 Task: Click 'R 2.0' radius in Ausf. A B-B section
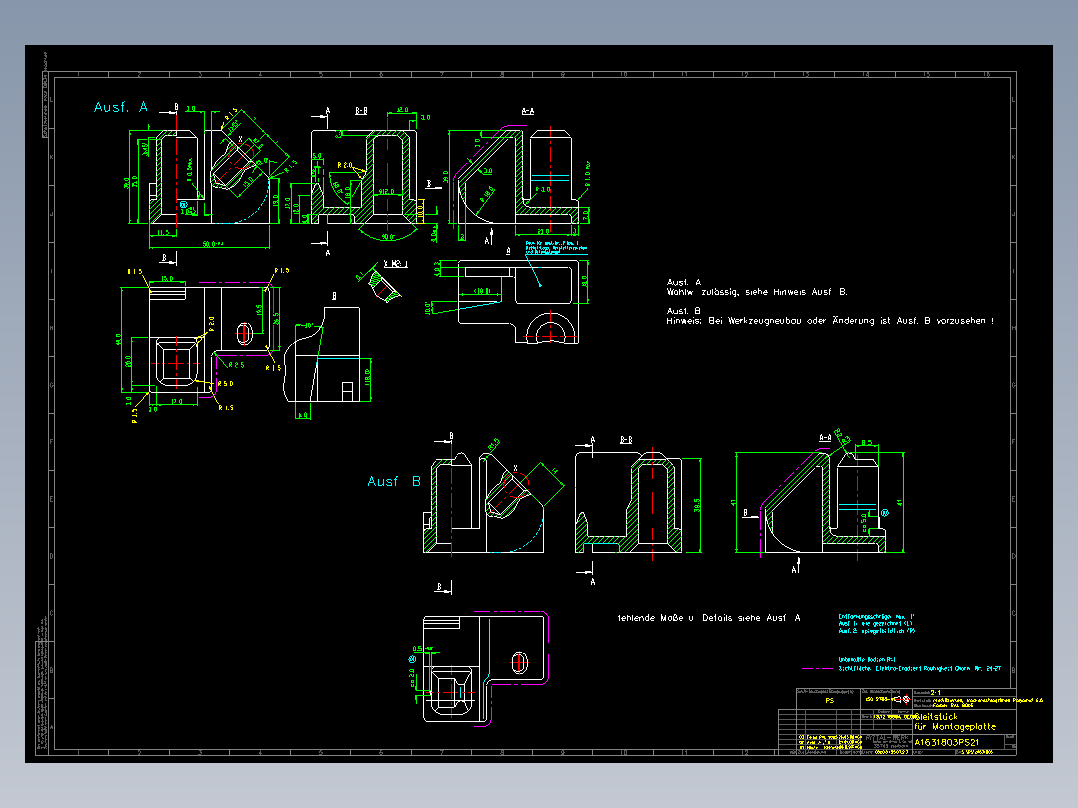point(344,166)
